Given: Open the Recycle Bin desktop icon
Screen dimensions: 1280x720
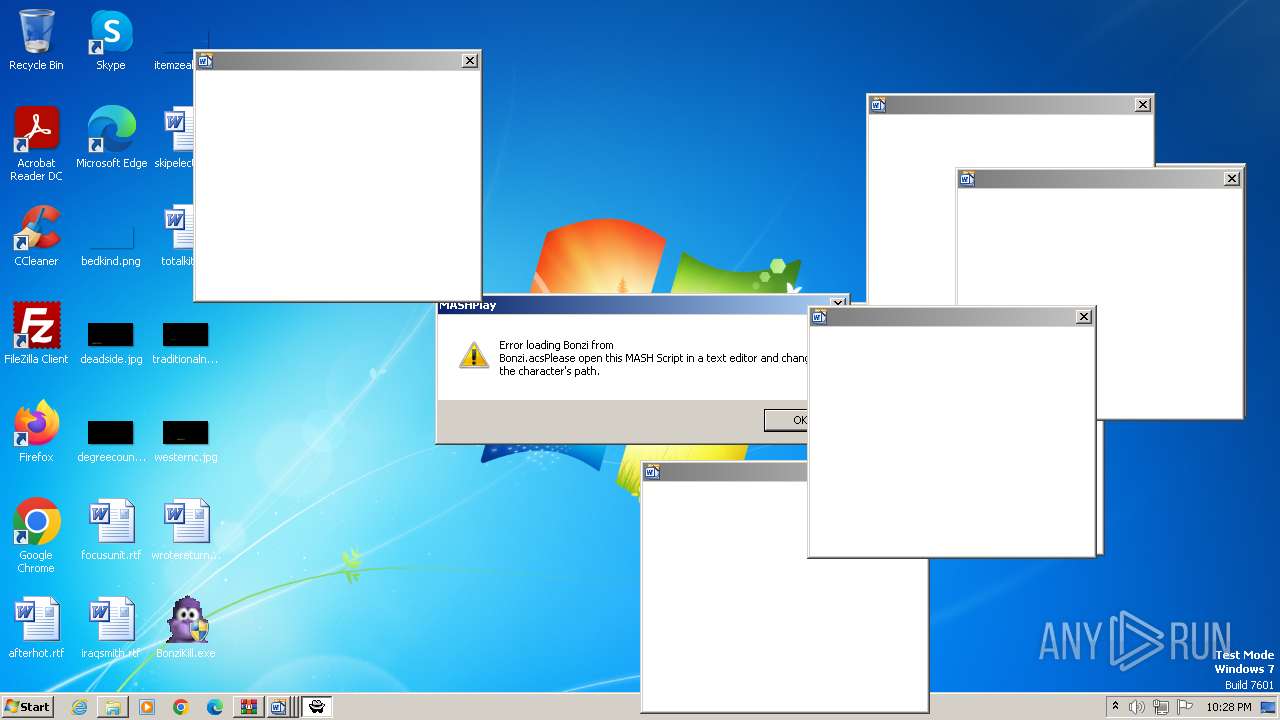Looking at the screenshot, I should 36,40.
